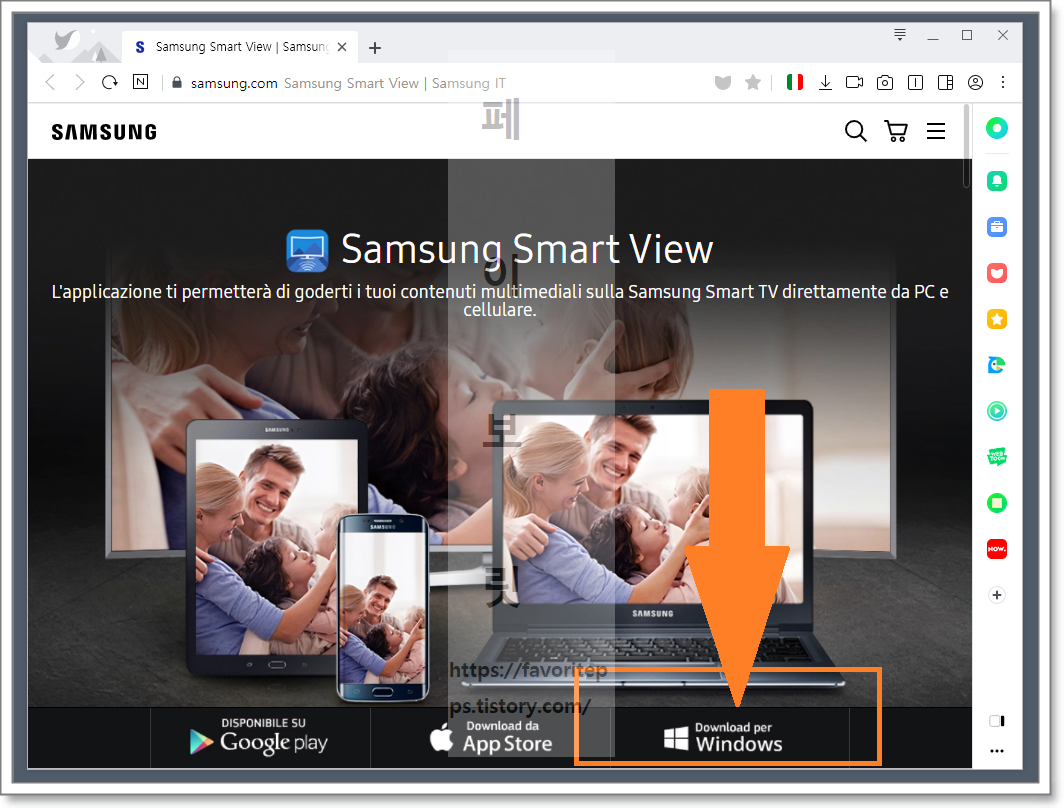Viewport: 1064px width, 808px height.
Task: Open Samsung site search magnifier
Action: tap(856, 131)
